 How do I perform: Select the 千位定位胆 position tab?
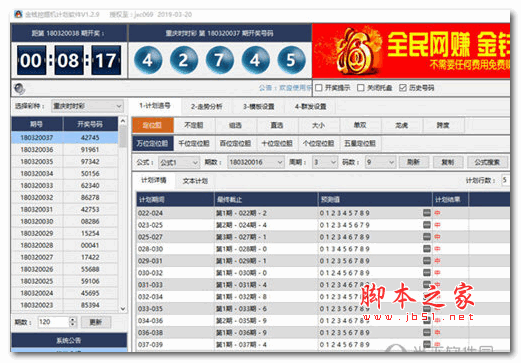click(194, 144)
